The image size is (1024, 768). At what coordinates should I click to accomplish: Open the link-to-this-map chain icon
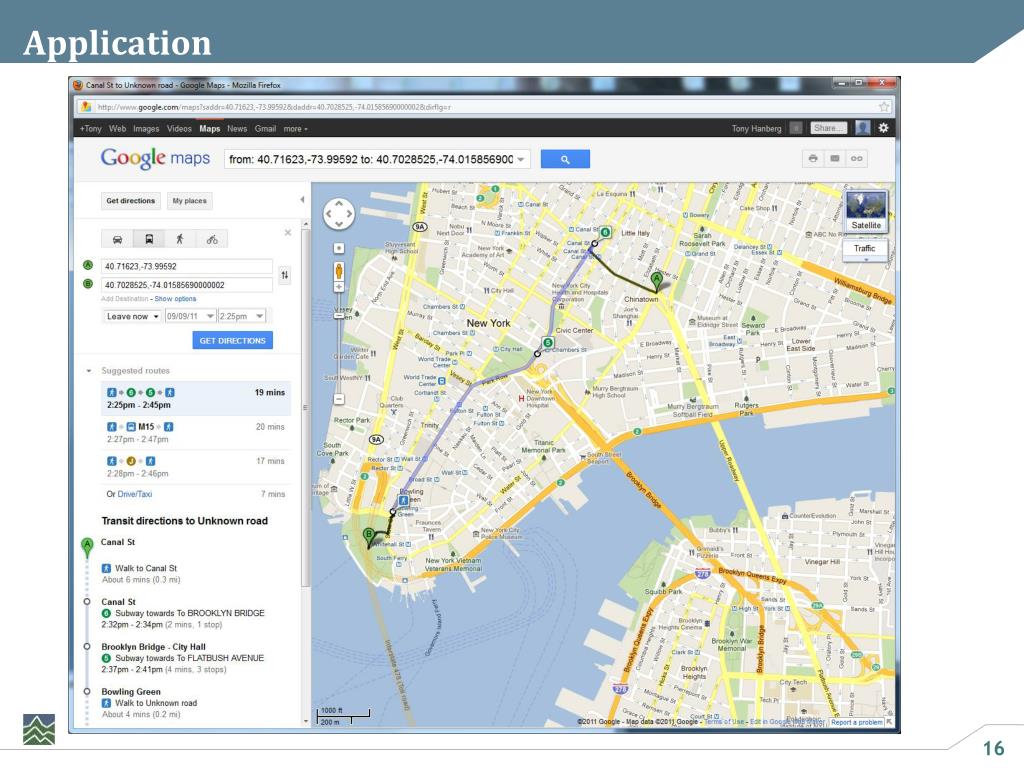tap(856, 159)
